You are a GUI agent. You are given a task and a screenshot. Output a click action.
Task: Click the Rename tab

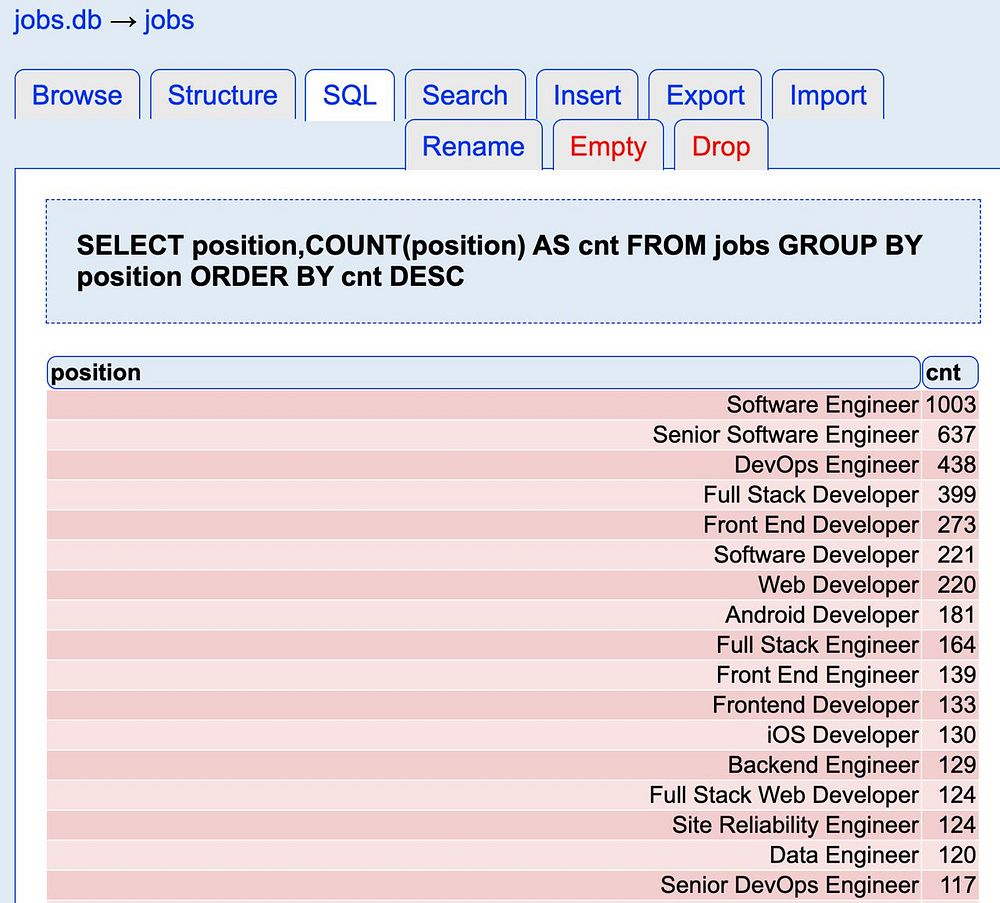click(x=473, y=147)
